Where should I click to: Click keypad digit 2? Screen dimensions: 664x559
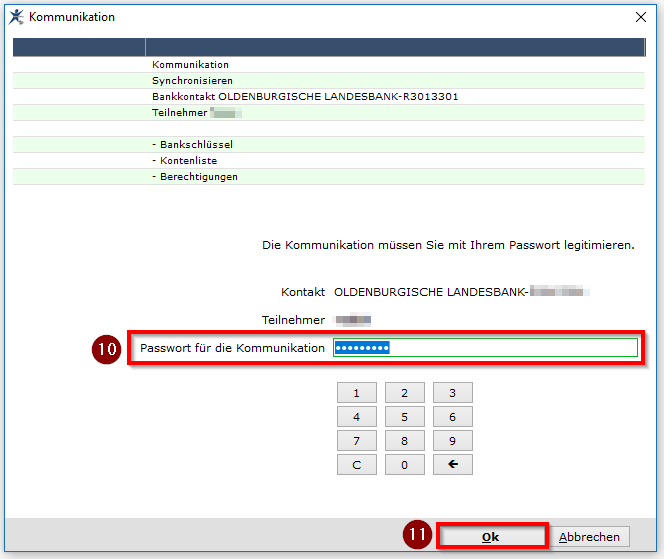click(x=404, y=393)
